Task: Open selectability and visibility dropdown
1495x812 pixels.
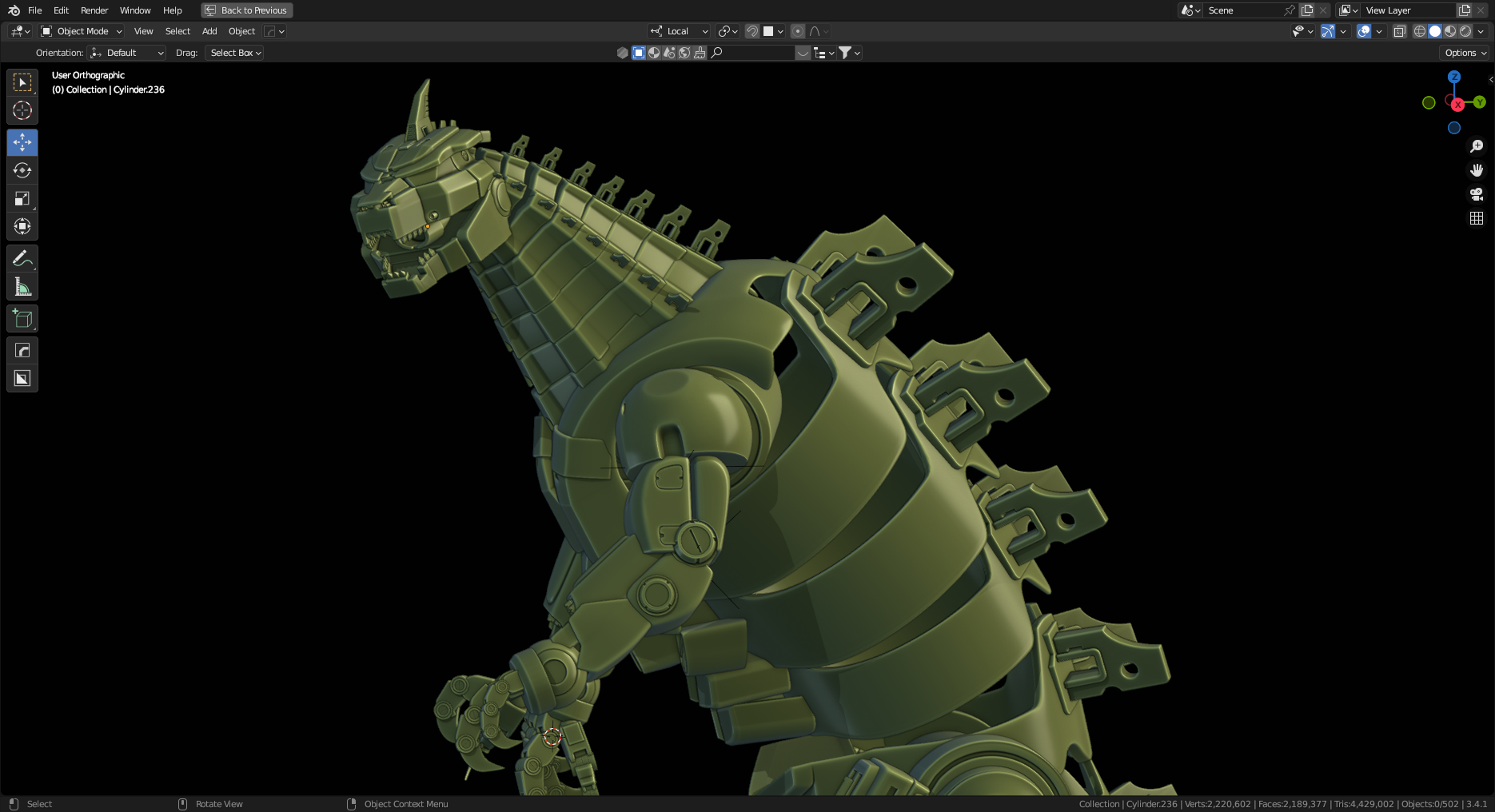Action: coord(1303,31)
